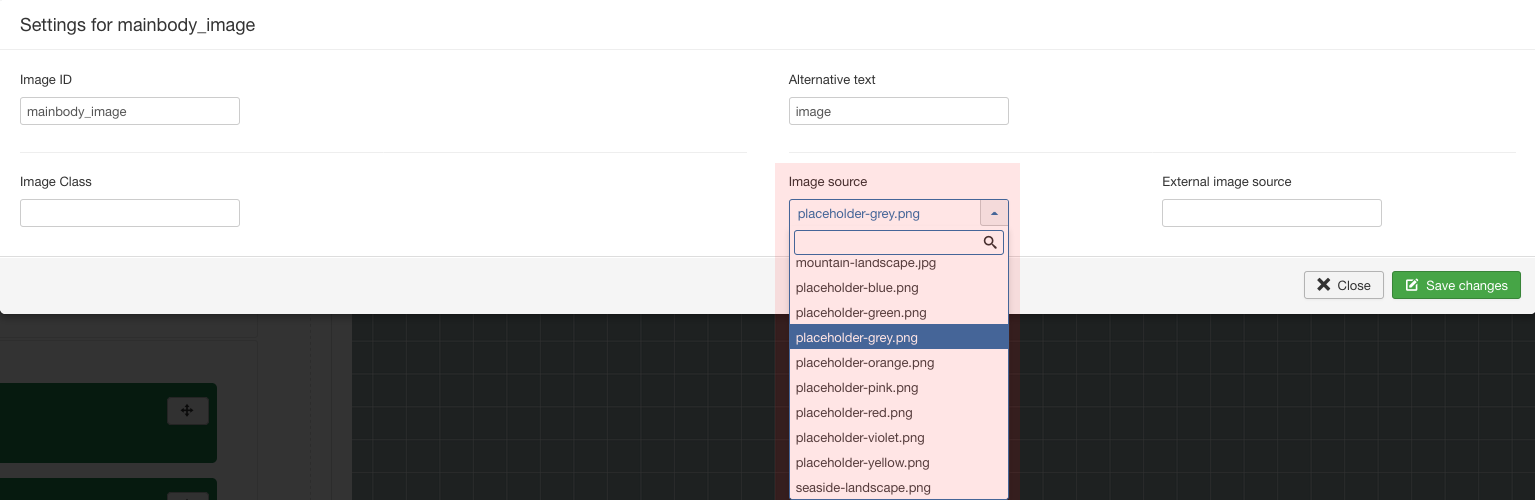Image resolution: width=1535 pixels, height=500 pixels.
Task: Click the Alternative text field
Action: 898,111
